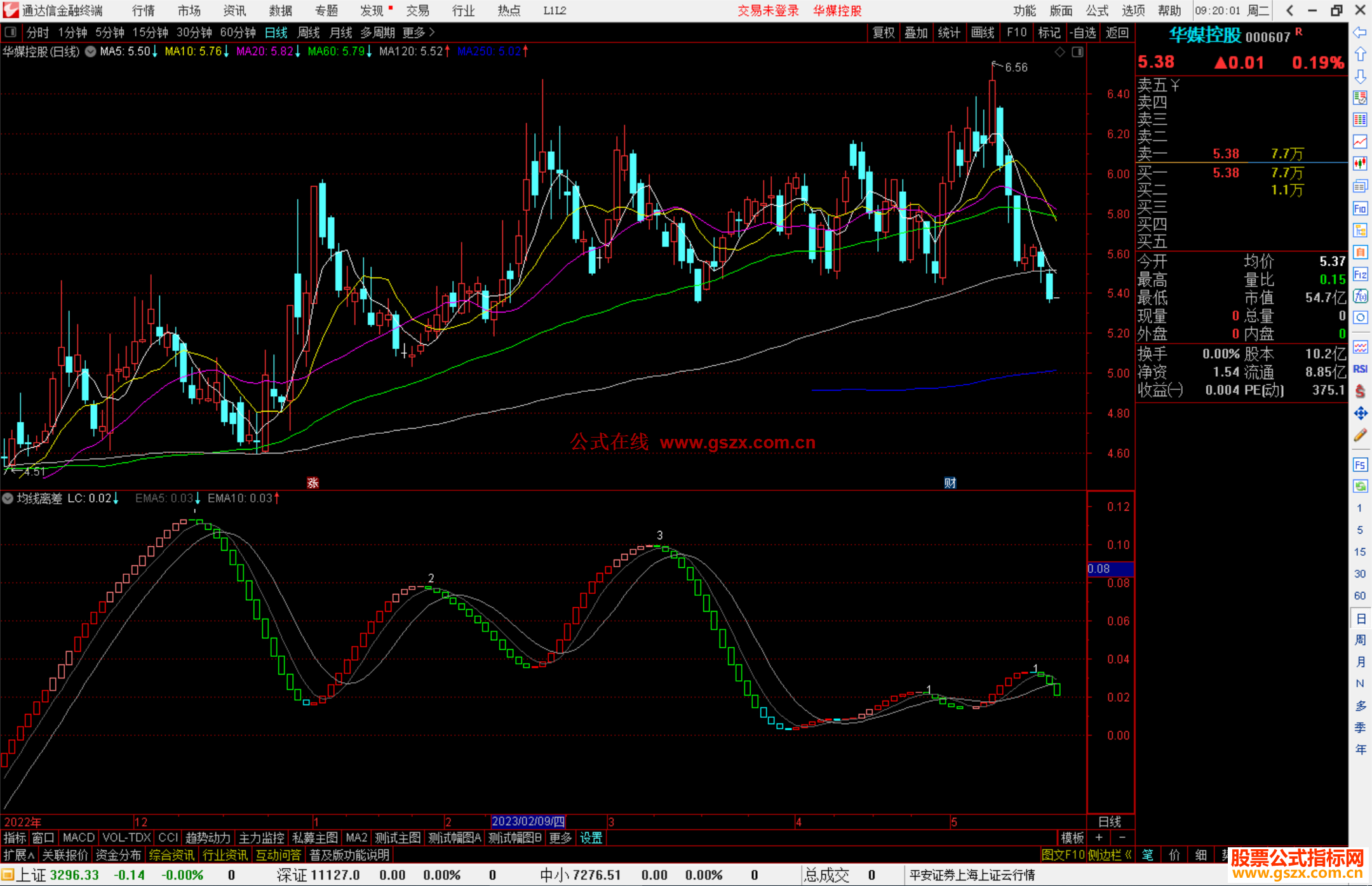Open the 行情 menu in title bar
This screenshot has width=1372, height=886.
[x=143, y=11]
